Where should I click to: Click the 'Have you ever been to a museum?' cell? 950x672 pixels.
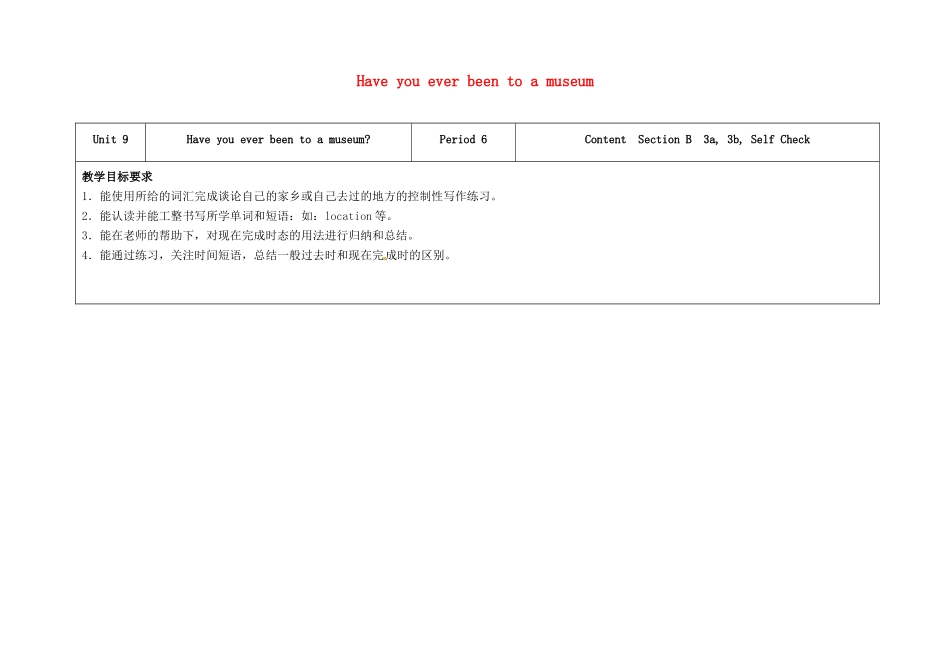point(278,142)
